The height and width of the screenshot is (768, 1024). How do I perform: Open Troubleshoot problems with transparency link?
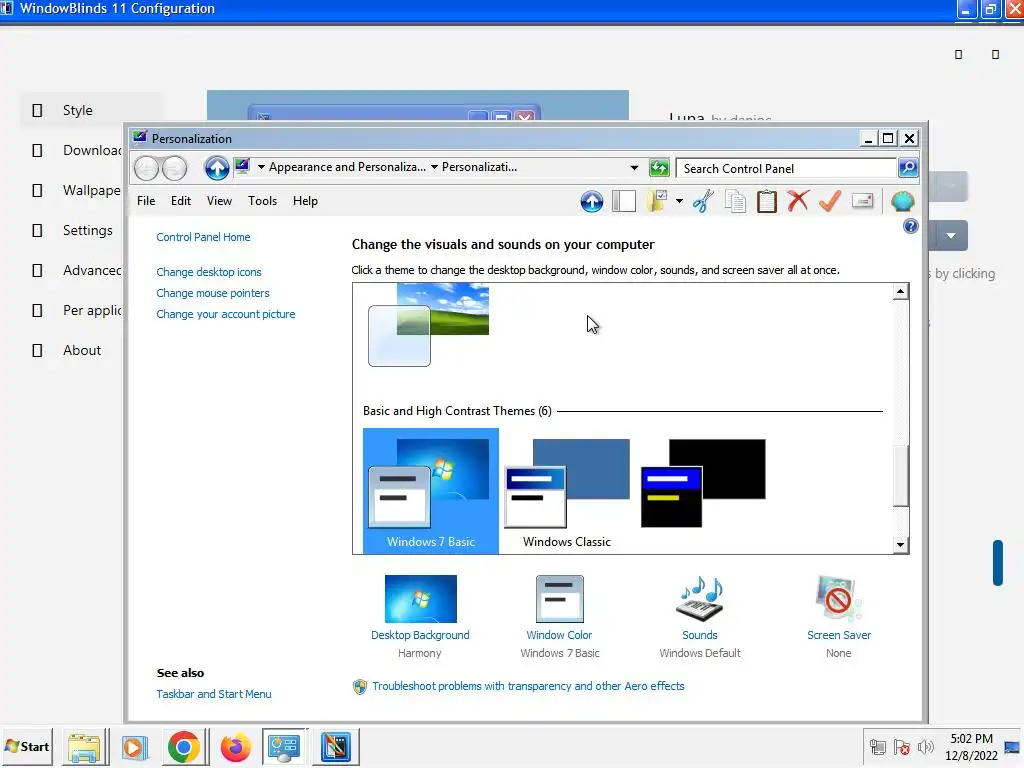pos(528,686)
